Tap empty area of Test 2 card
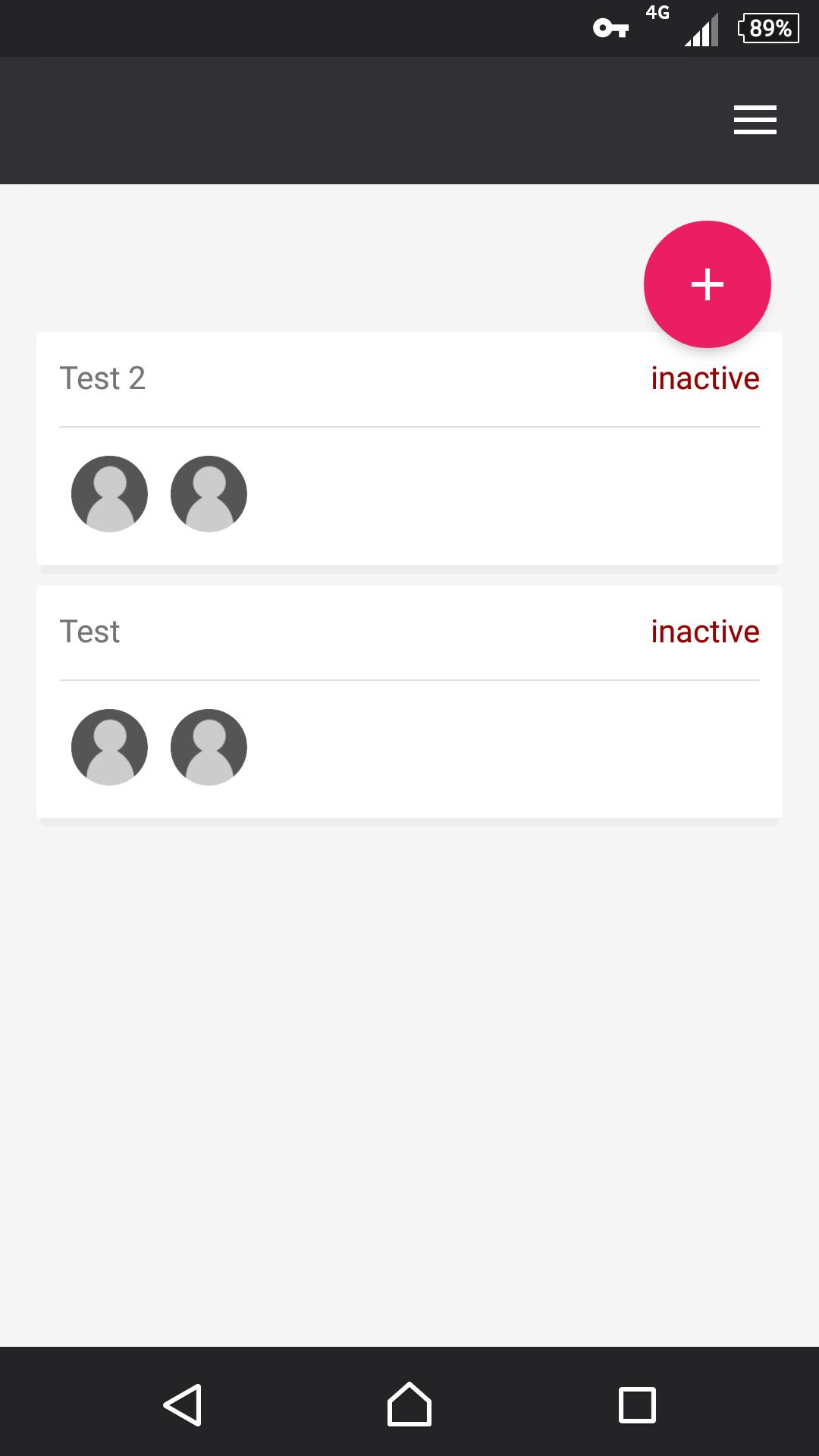Image resolution: width=819 pixels, height=1456 pixels. click(x=500, y=494)
